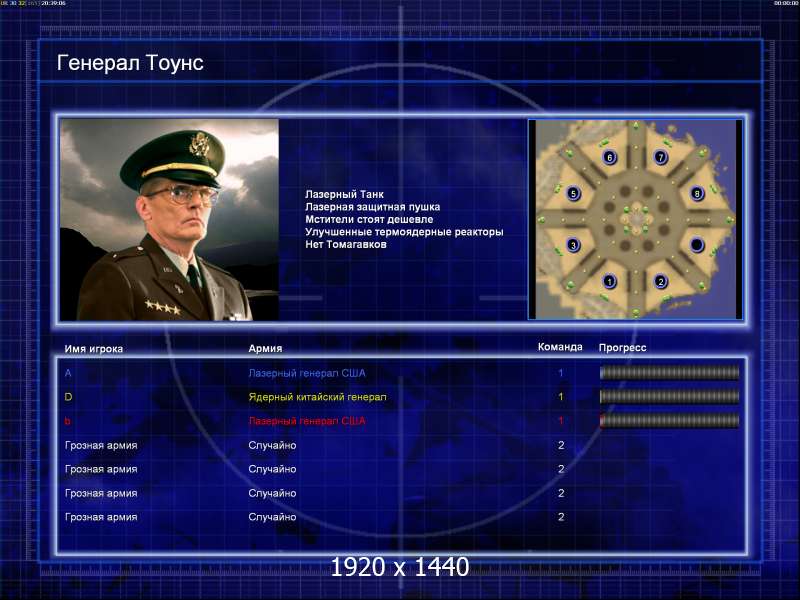Click start position marker 7 on minimap
Screen dimensions: 800x600
(x=661, y=157)
